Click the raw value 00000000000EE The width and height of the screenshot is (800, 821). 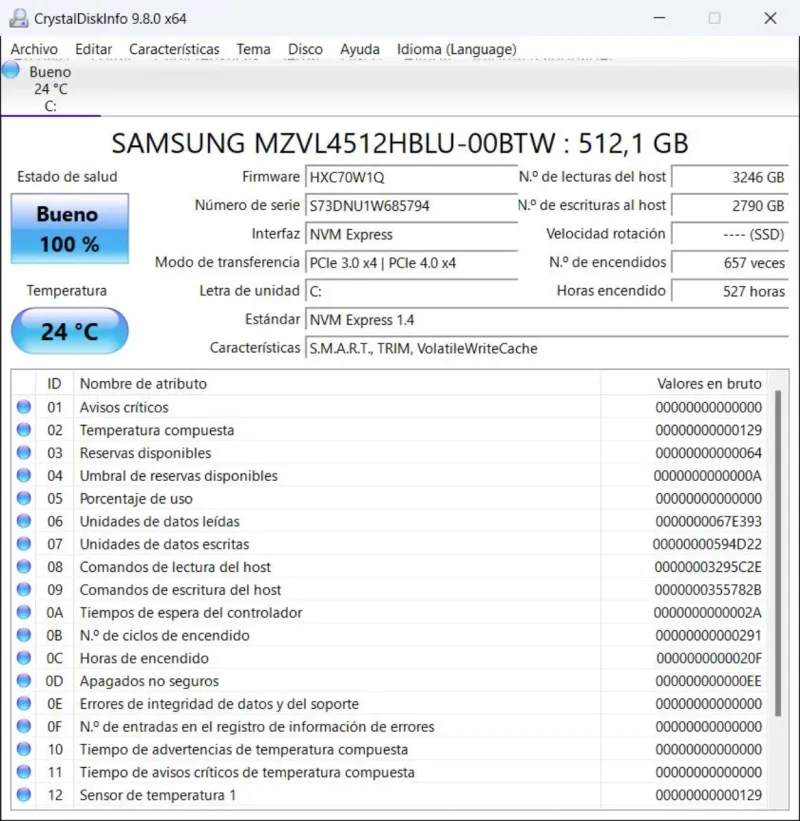[x=708, y=681]
